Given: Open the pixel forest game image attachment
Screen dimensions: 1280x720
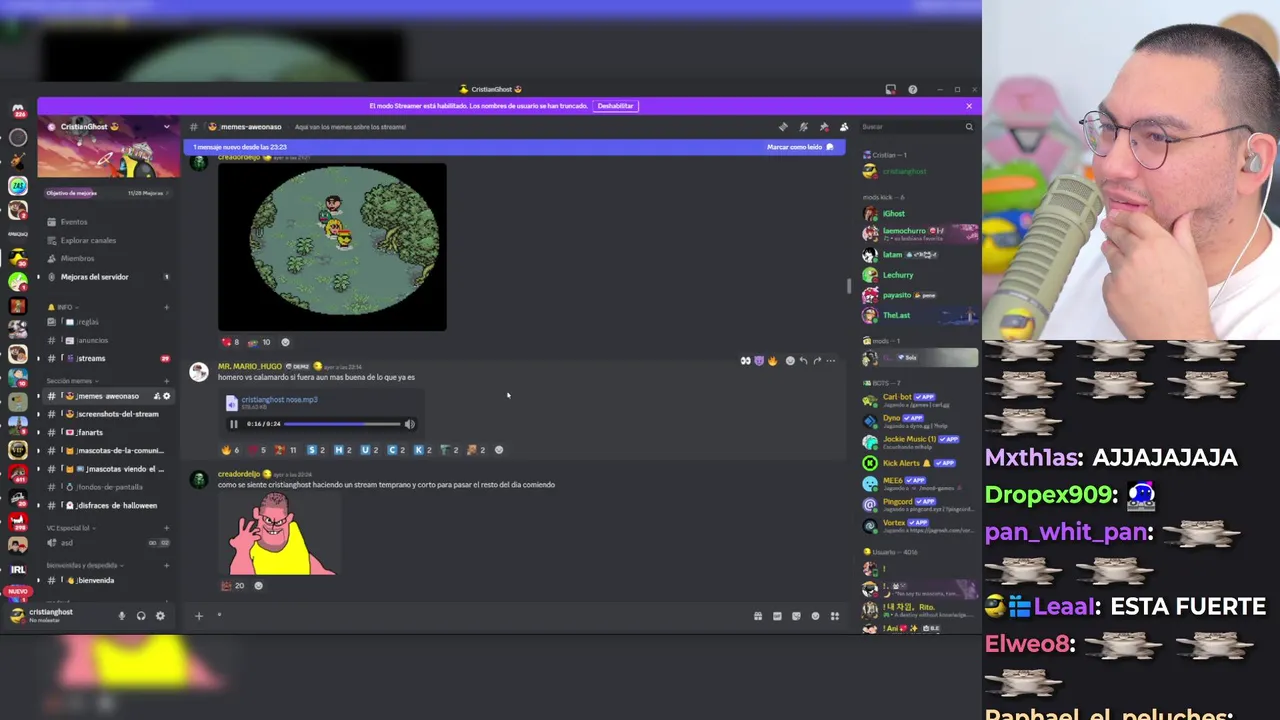Looking at the screenshot, I should [x=332, y=247].
